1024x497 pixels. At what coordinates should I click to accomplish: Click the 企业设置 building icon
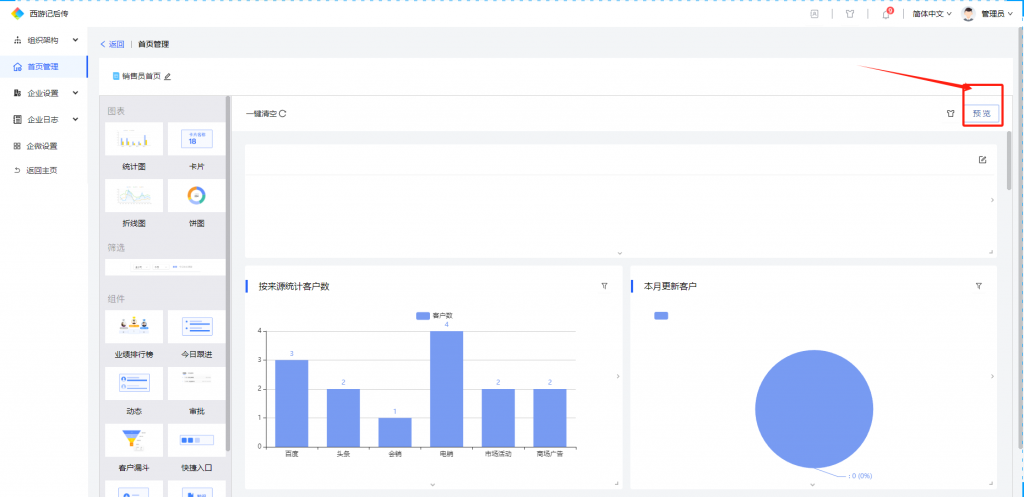pos(17,93)
